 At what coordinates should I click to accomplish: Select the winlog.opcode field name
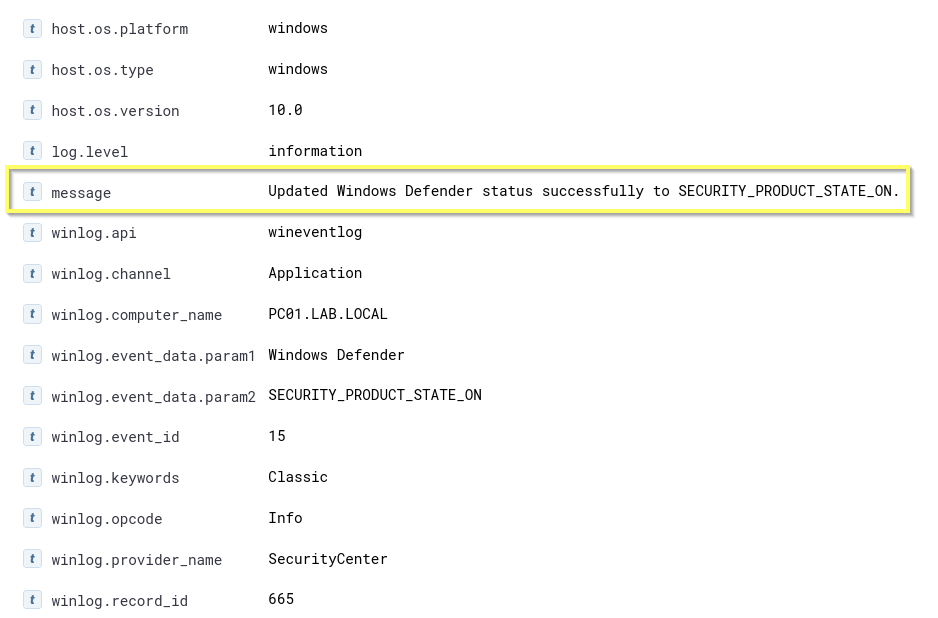click(x=106, y=519)
